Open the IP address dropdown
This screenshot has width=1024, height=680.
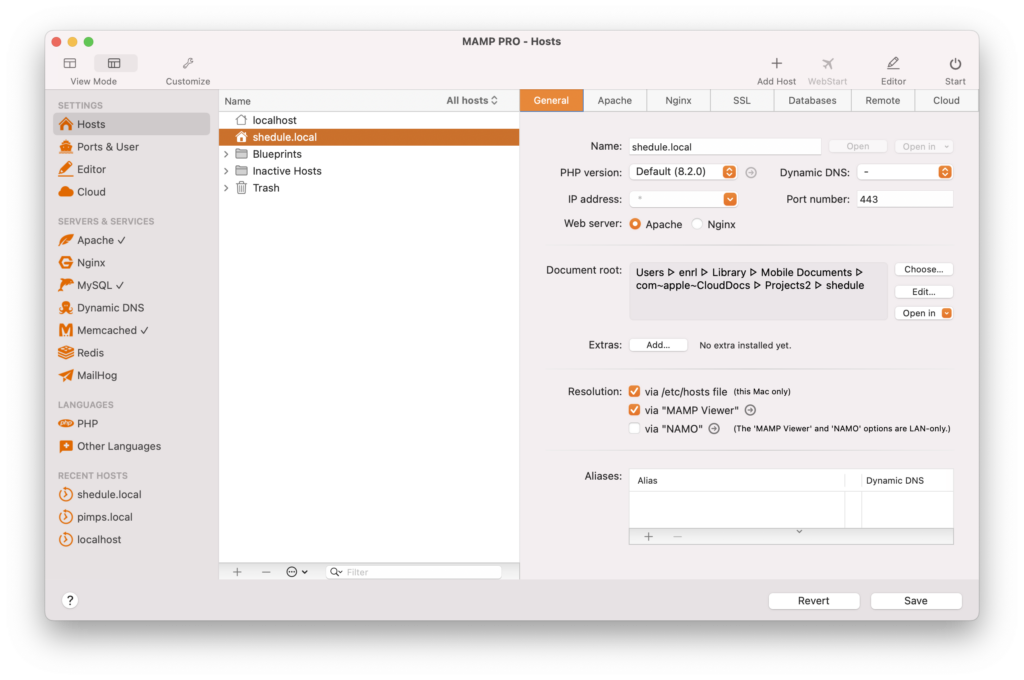pos(730,199)
